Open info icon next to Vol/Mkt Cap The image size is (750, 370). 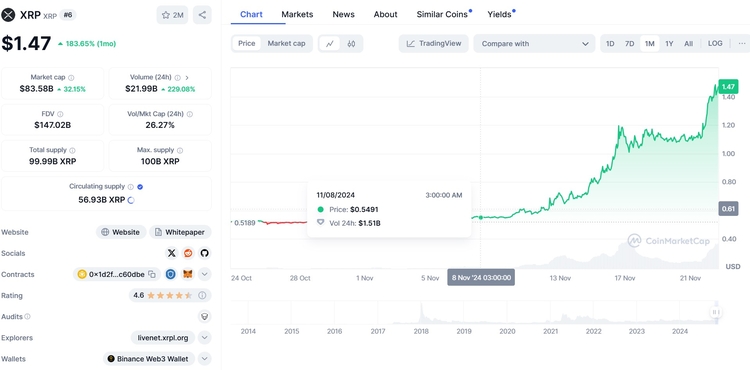pos(190,114)
